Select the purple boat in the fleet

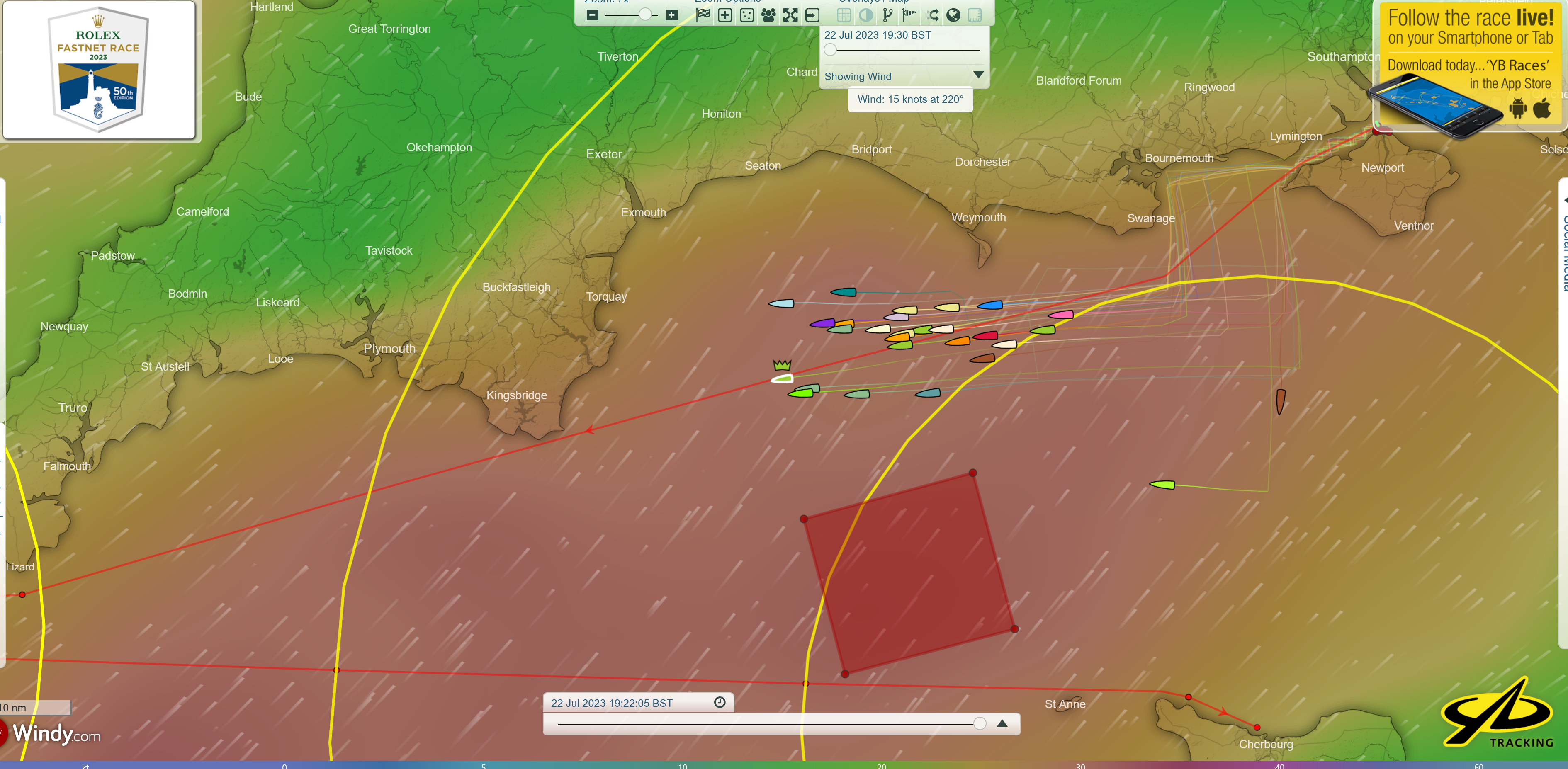pyautogui.click(x=822, y=323)
